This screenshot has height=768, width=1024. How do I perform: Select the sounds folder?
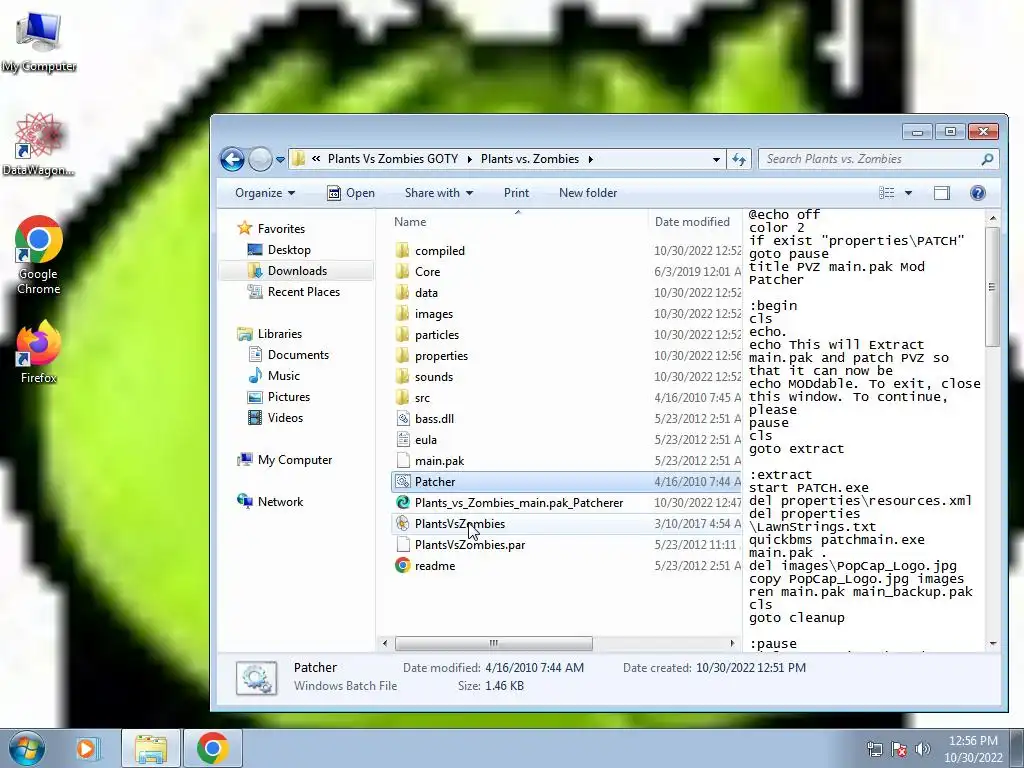click(x=434, y=377)
